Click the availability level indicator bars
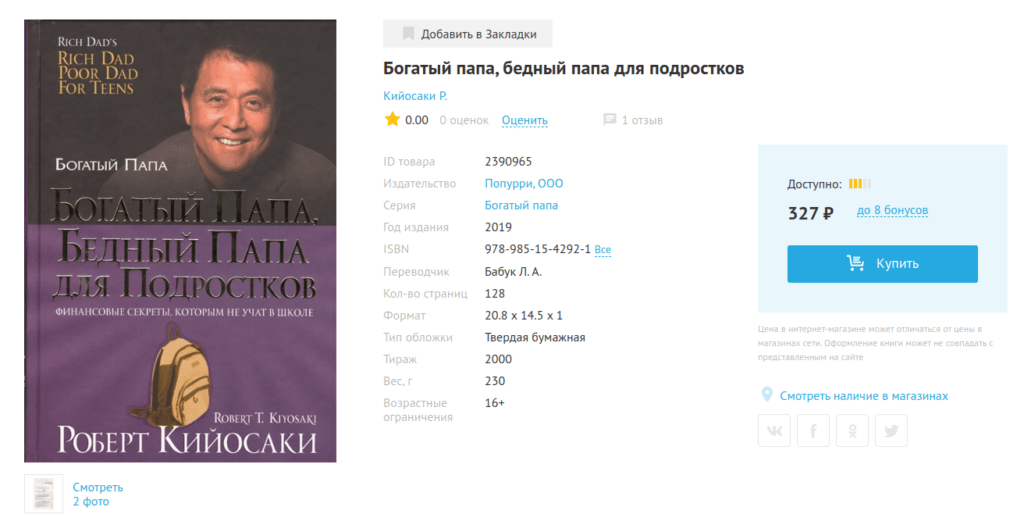Screen dimensions: 1024x532 click(860, 184)
